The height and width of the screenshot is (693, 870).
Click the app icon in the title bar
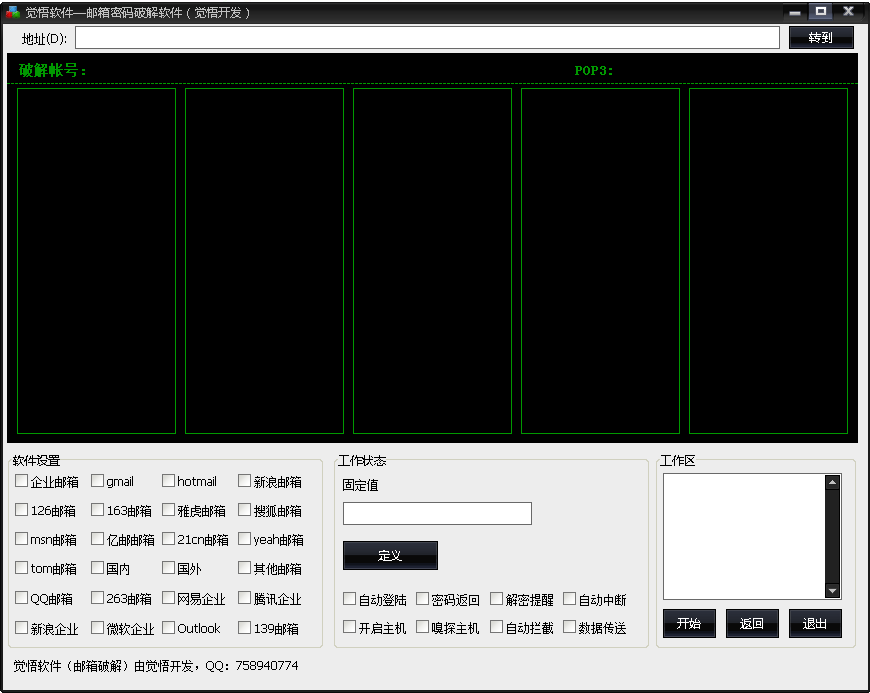13,12
